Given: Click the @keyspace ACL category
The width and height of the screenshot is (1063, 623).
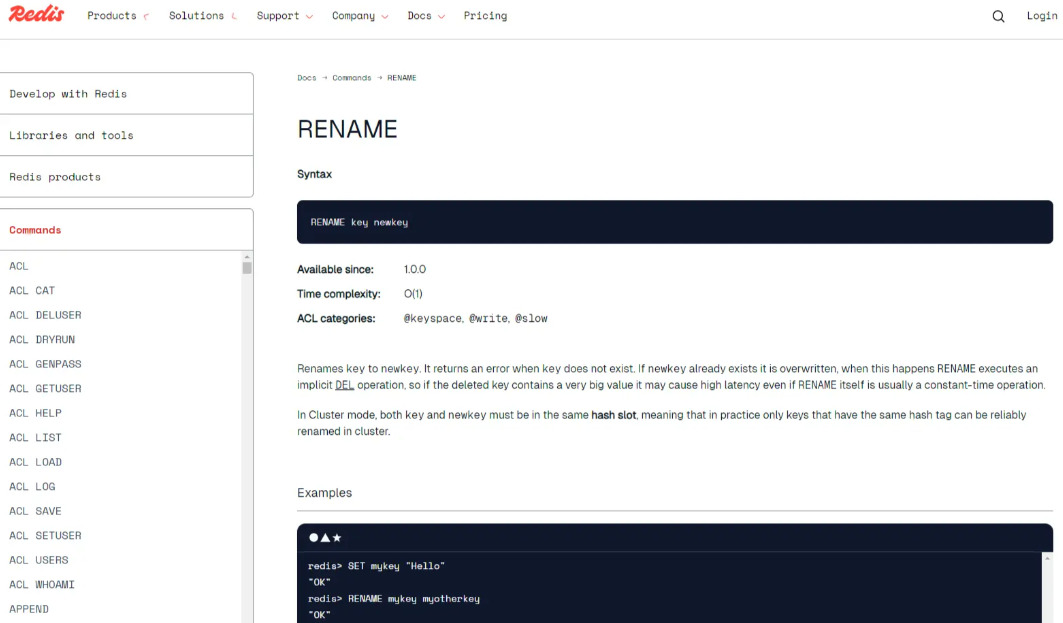Looking at the screenshot, I should pos(433,318).
